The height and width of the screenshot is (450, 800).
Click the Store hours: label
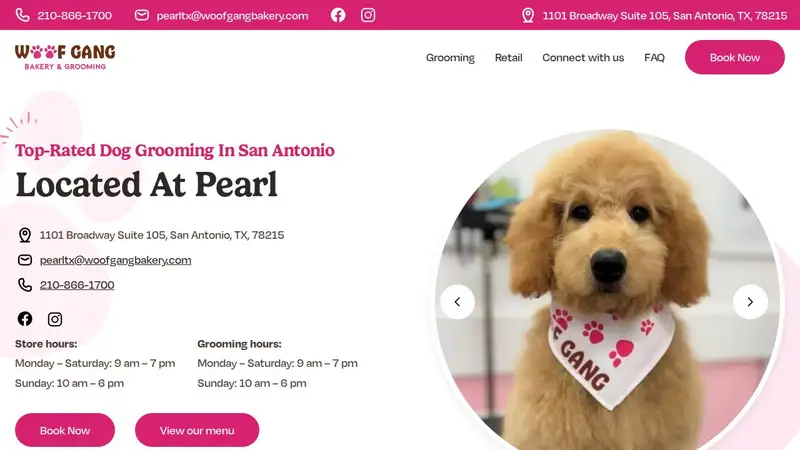pyautogui.click(x=46, y=344)
